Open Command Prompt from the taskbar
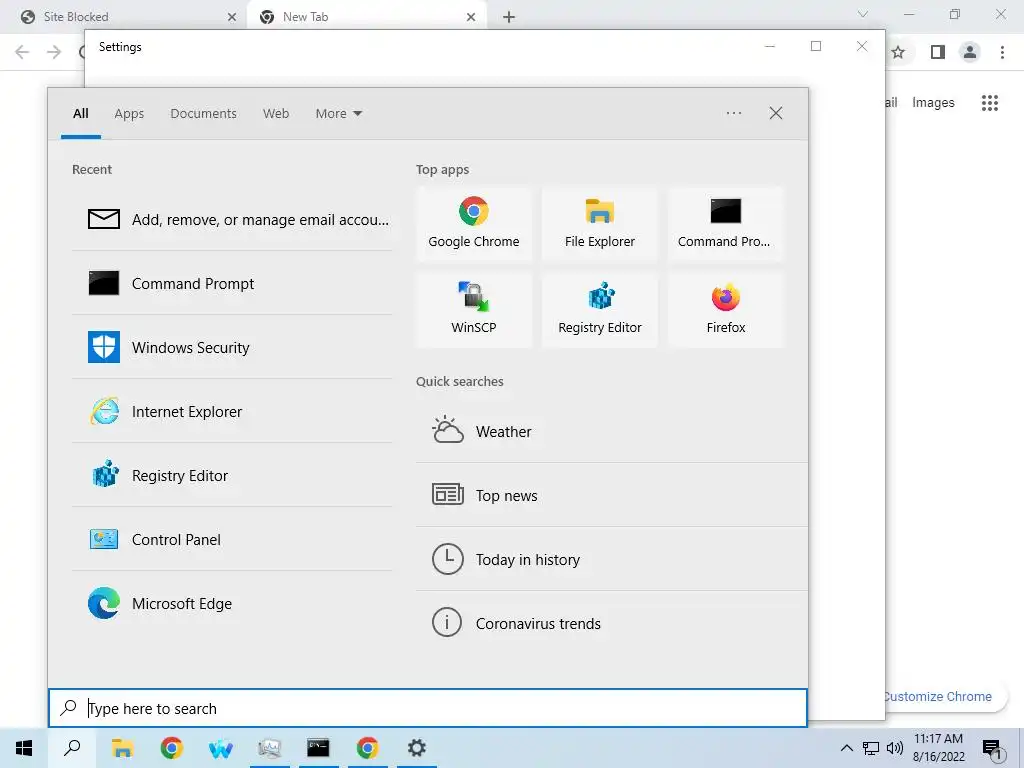 pos(318,748)
